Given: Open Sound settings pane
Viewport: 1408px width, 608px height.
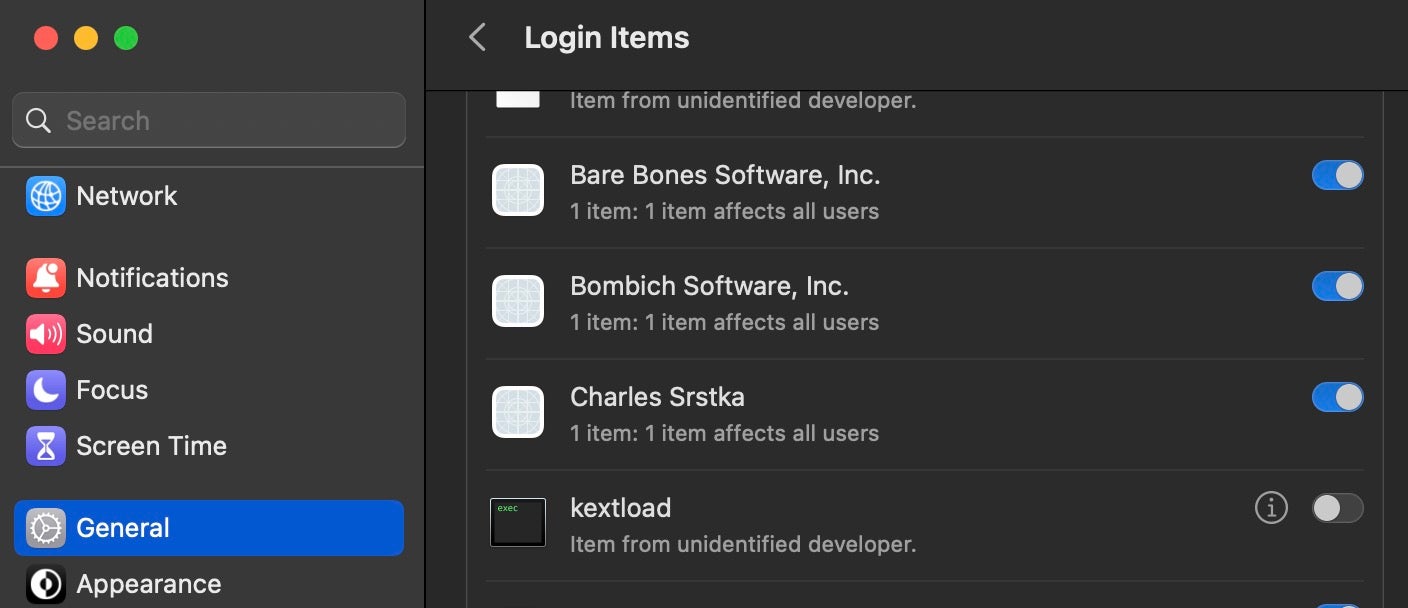Looking at the screenshot, I should coord(114,334).
